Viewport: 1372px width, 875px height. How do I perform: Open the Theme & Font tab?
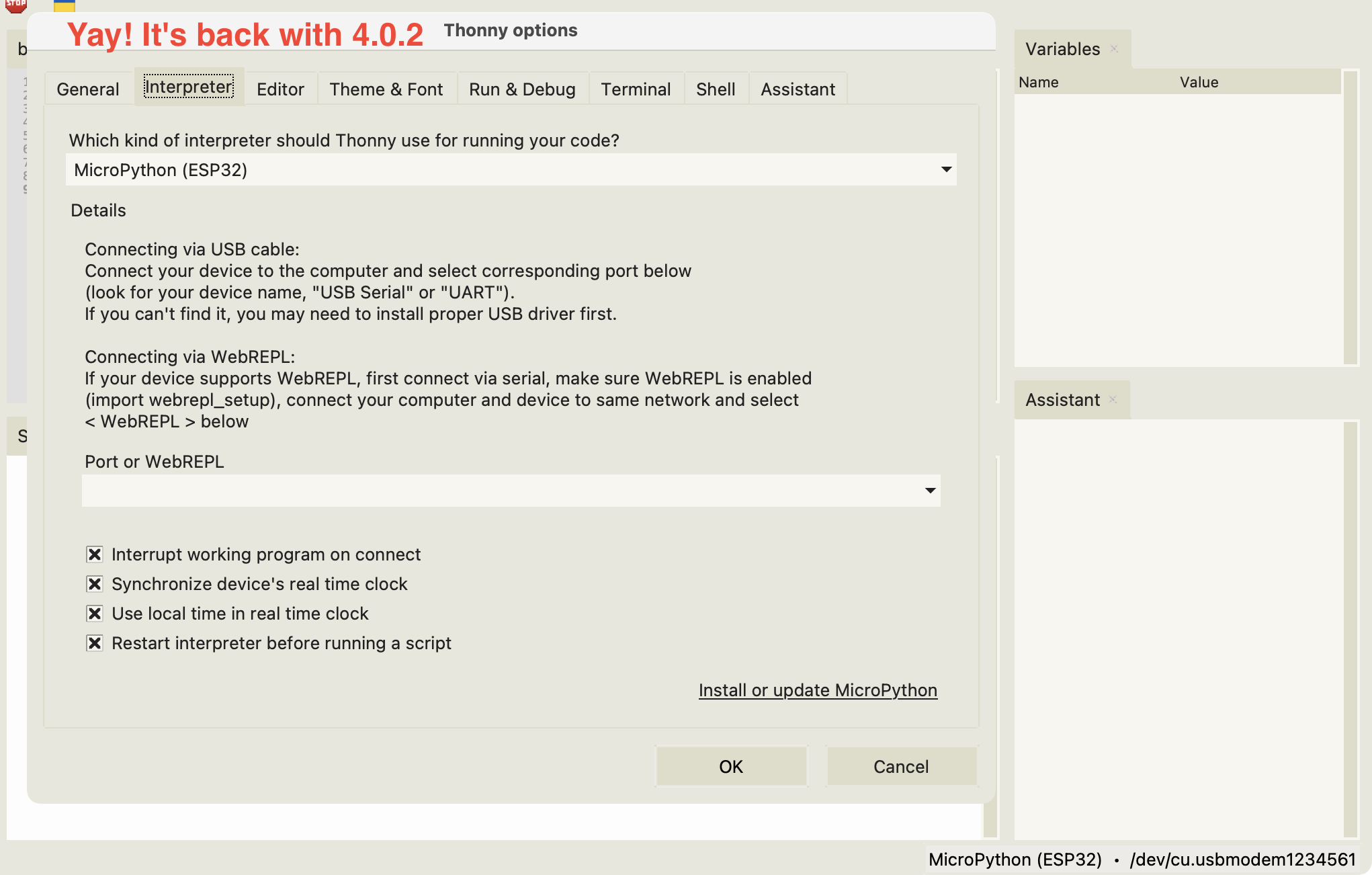pos(386,89)
